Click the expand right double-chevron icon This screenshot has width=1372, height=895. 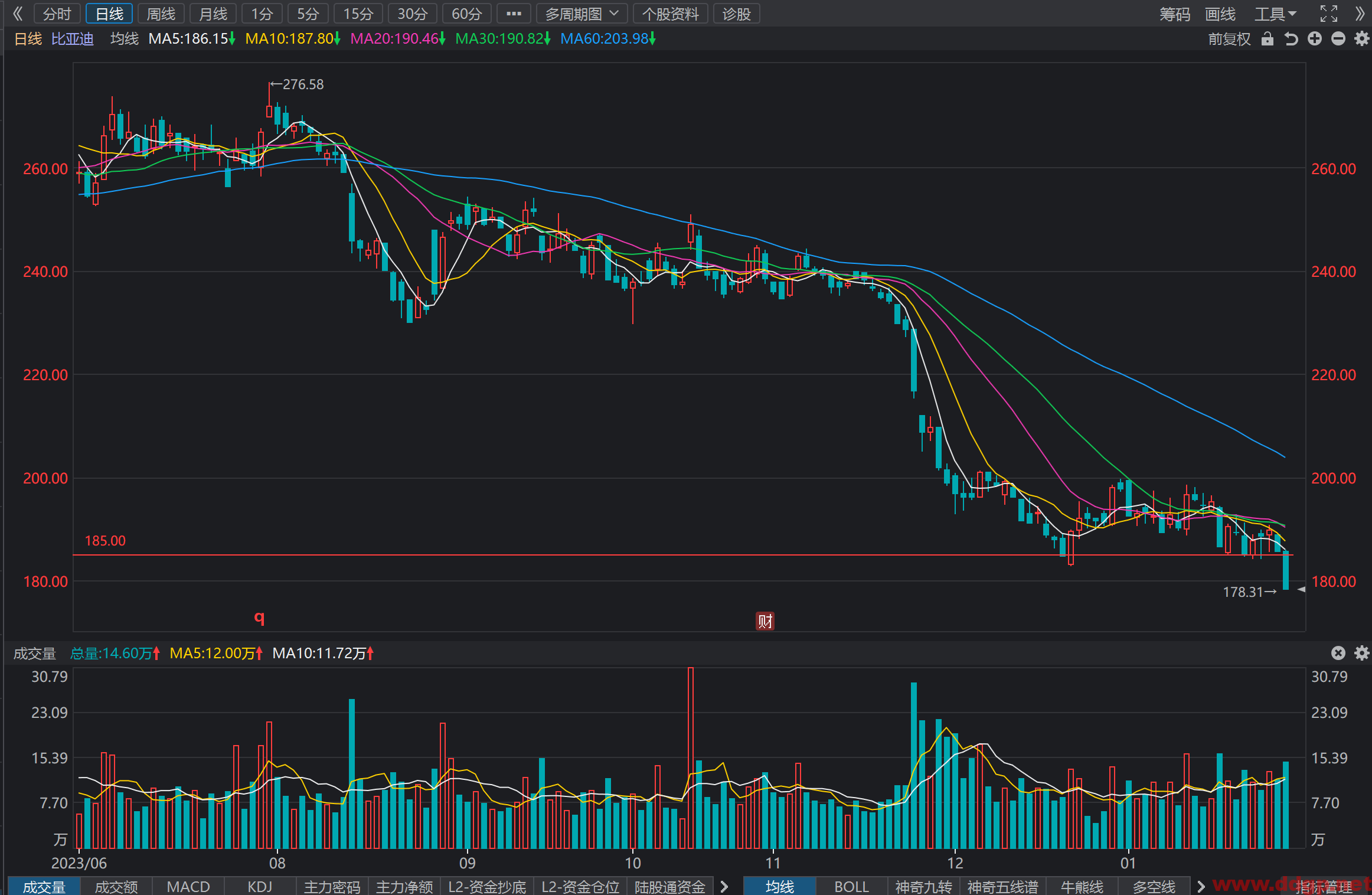click(1360, 14)
